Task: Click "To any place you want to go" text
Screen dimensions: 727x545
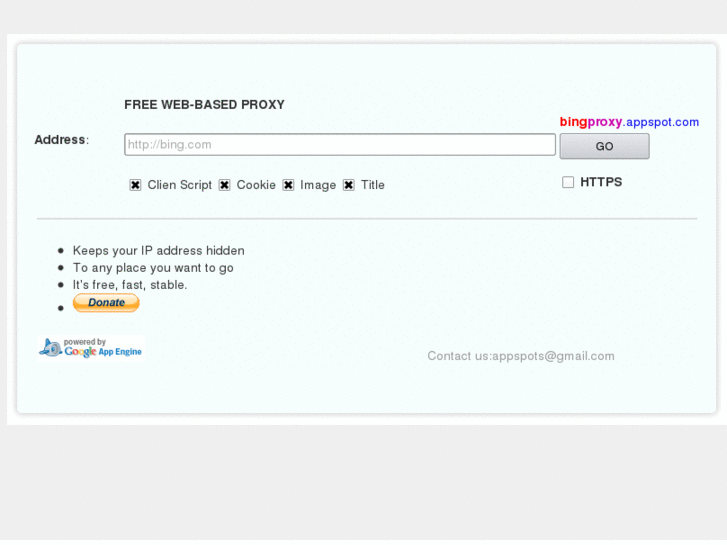Action: pyautogui.click(x=153, y=268)
